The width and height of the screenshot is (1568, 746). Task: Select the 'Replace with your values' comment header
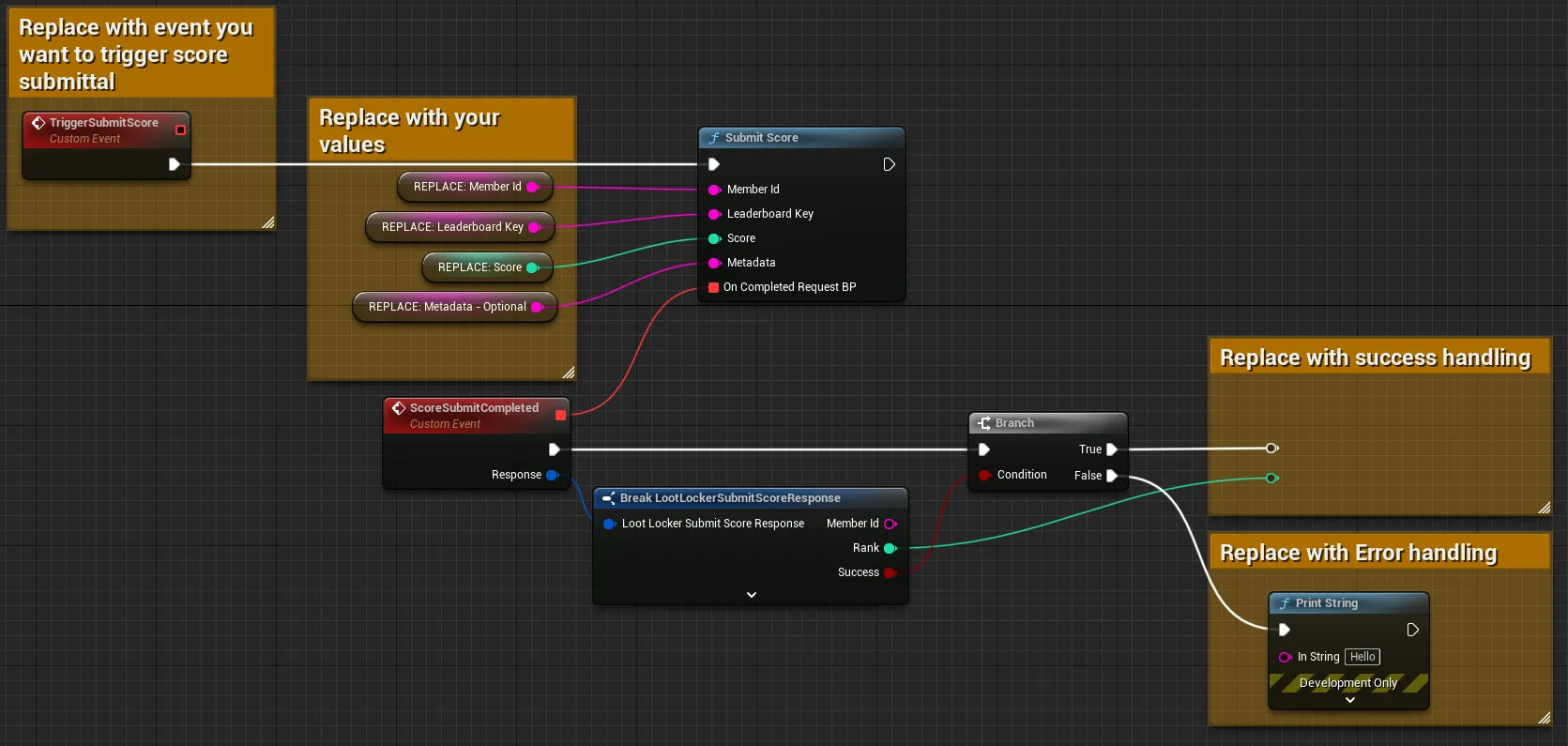coord(441,129)
